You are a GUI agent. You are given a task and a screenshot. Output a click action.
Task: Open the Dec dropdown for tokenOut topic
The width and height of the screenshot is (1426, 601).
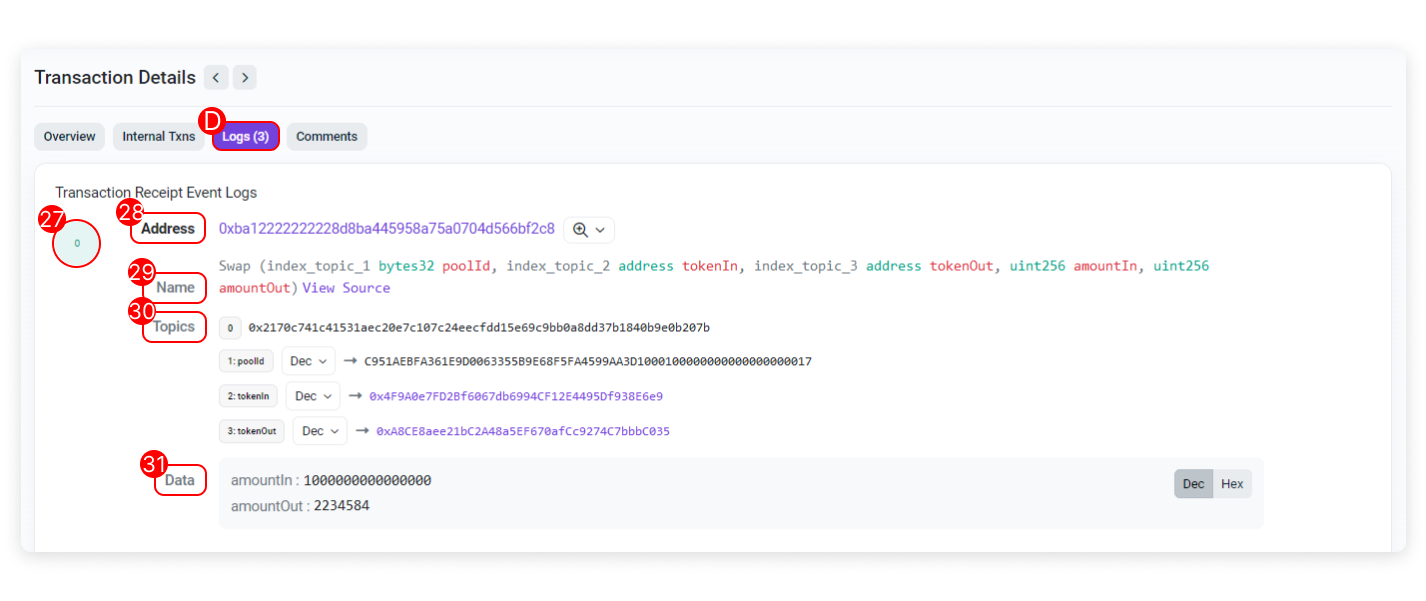[320, 431]
